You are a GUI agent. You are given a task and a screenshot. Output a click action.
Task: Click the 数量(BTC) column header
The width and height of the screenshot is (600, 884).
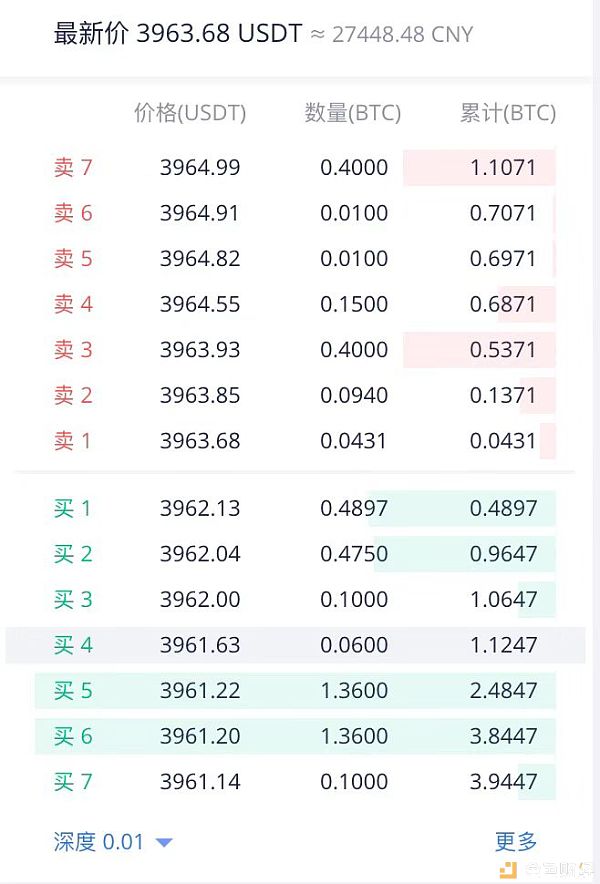pyautogui.click(x=353, y=113)
